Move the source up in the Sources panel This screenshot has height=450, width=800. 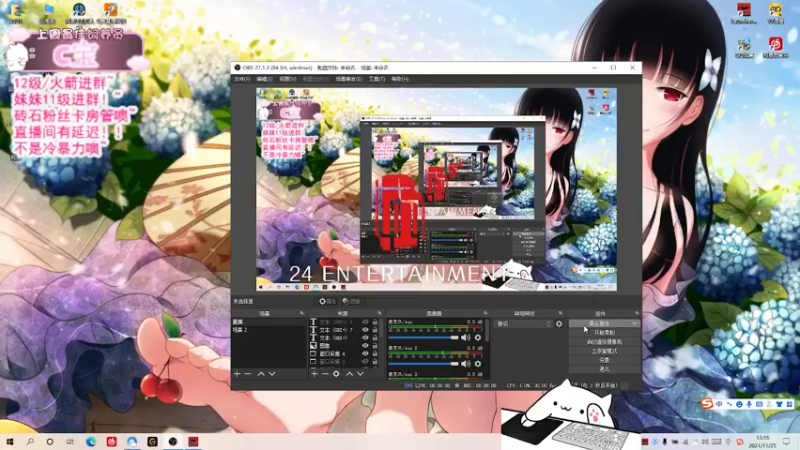pos(349,374)
